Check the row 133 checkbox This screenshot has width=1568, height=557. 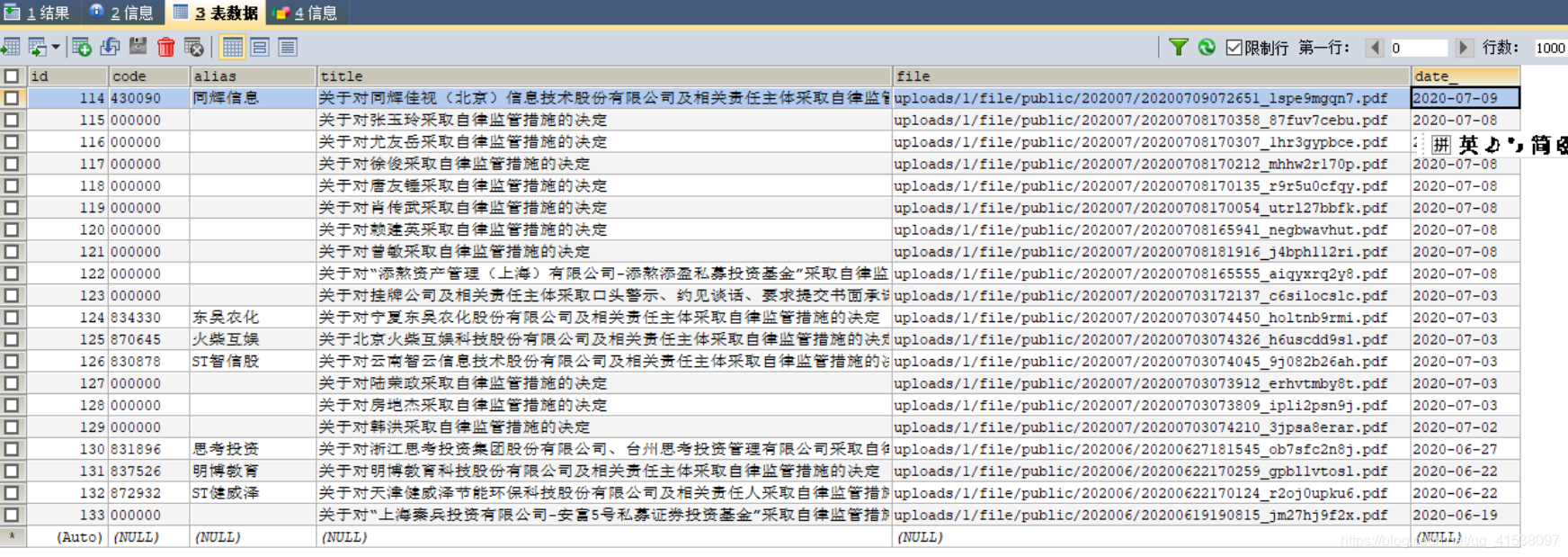pyautogui.click(x=12, y=515)
